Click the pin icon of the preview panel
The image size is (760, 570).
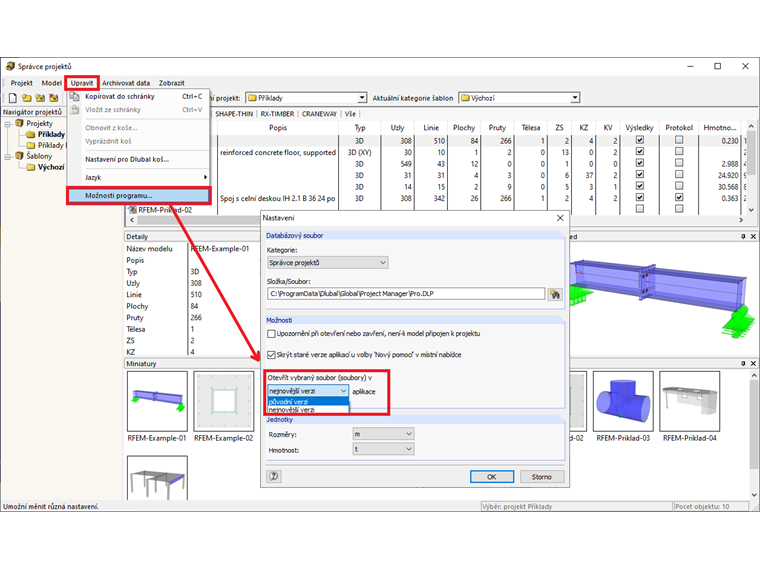[x=743, y=237]
